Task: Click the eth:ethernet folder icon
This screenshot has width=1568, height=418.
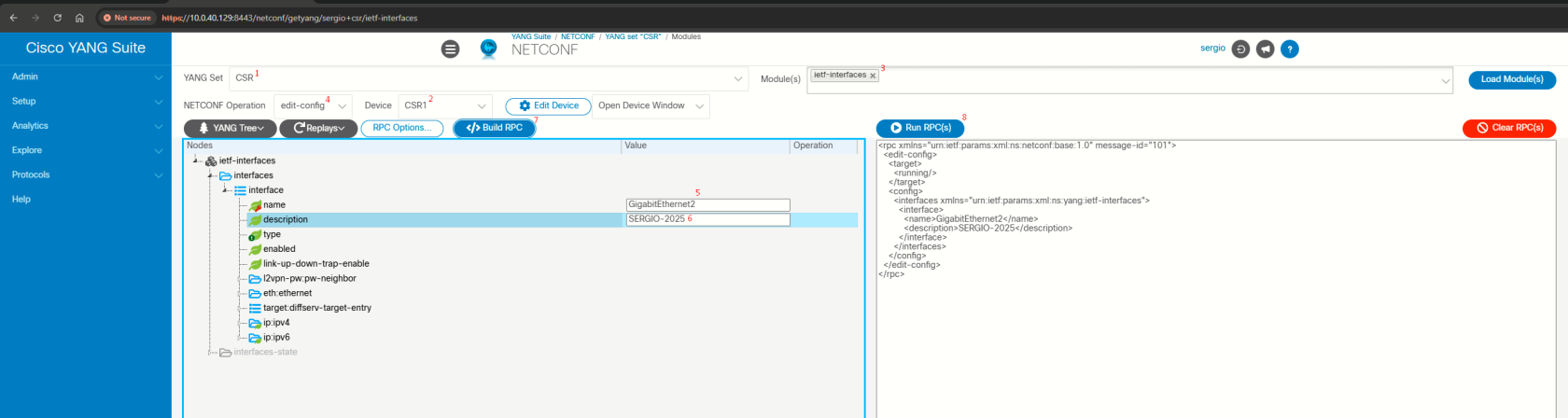Action: 255,293
